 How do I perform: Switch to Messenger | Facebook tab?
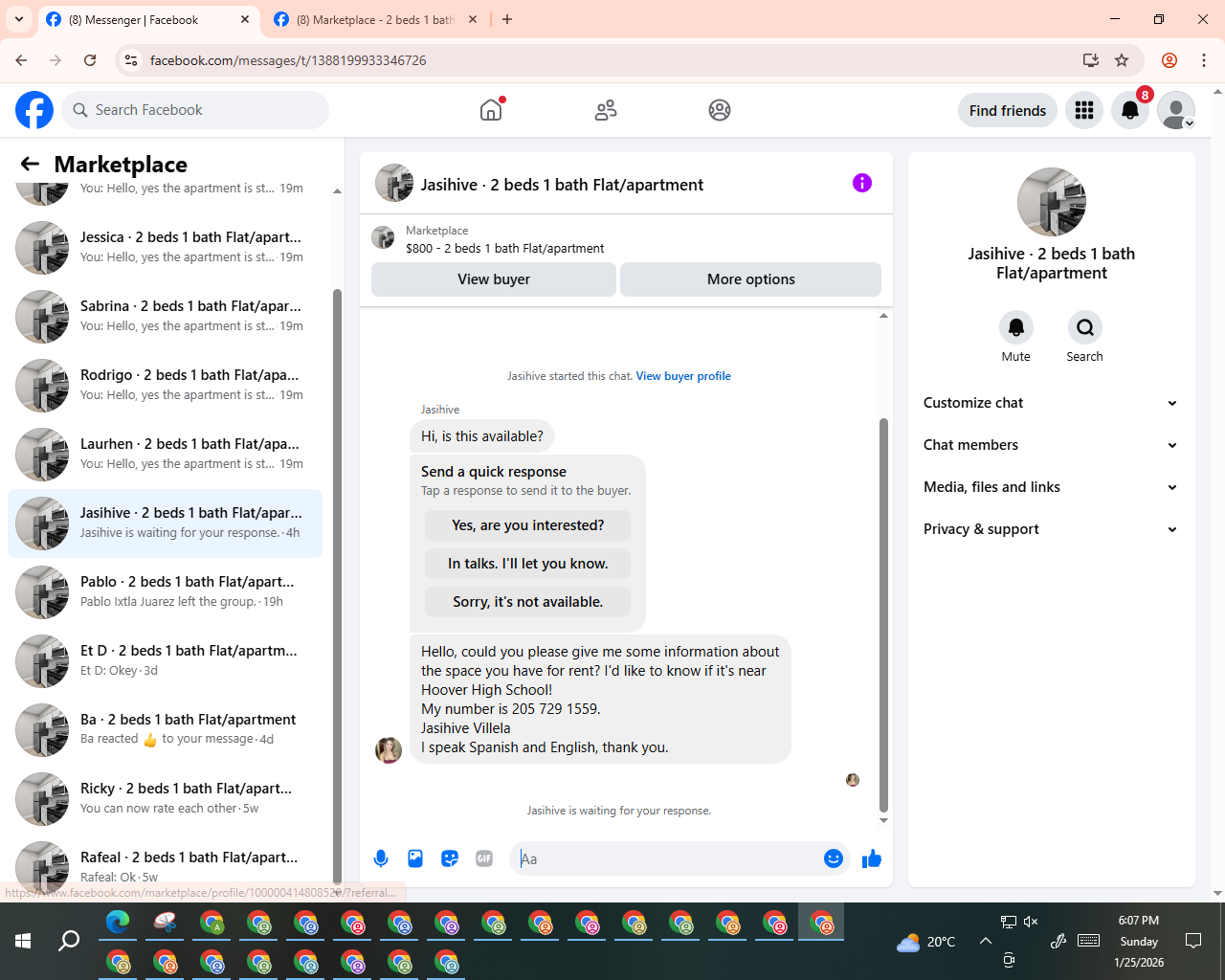coord(148,19)
